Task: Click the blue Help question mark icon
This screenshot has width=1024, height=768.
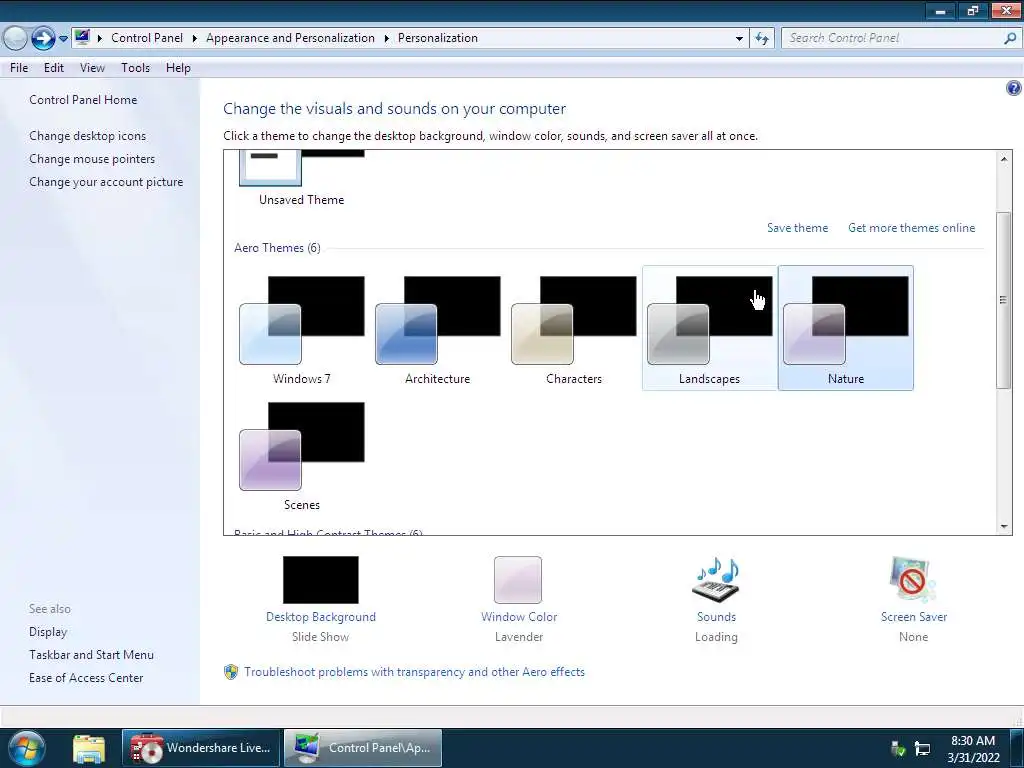Action: point(1014,88)
